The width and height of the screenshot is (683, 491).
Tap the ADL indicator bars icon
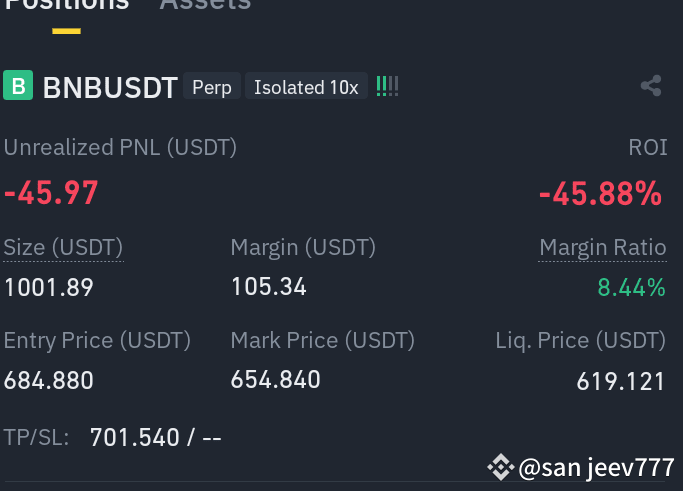click(x=387, y=86)
